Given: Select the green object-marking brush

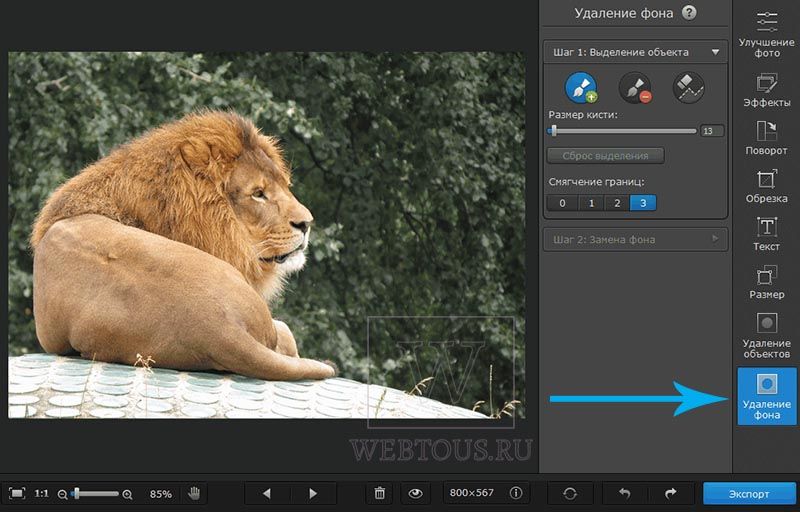Looking at the screenshot, I should click(x=580, y=87).
